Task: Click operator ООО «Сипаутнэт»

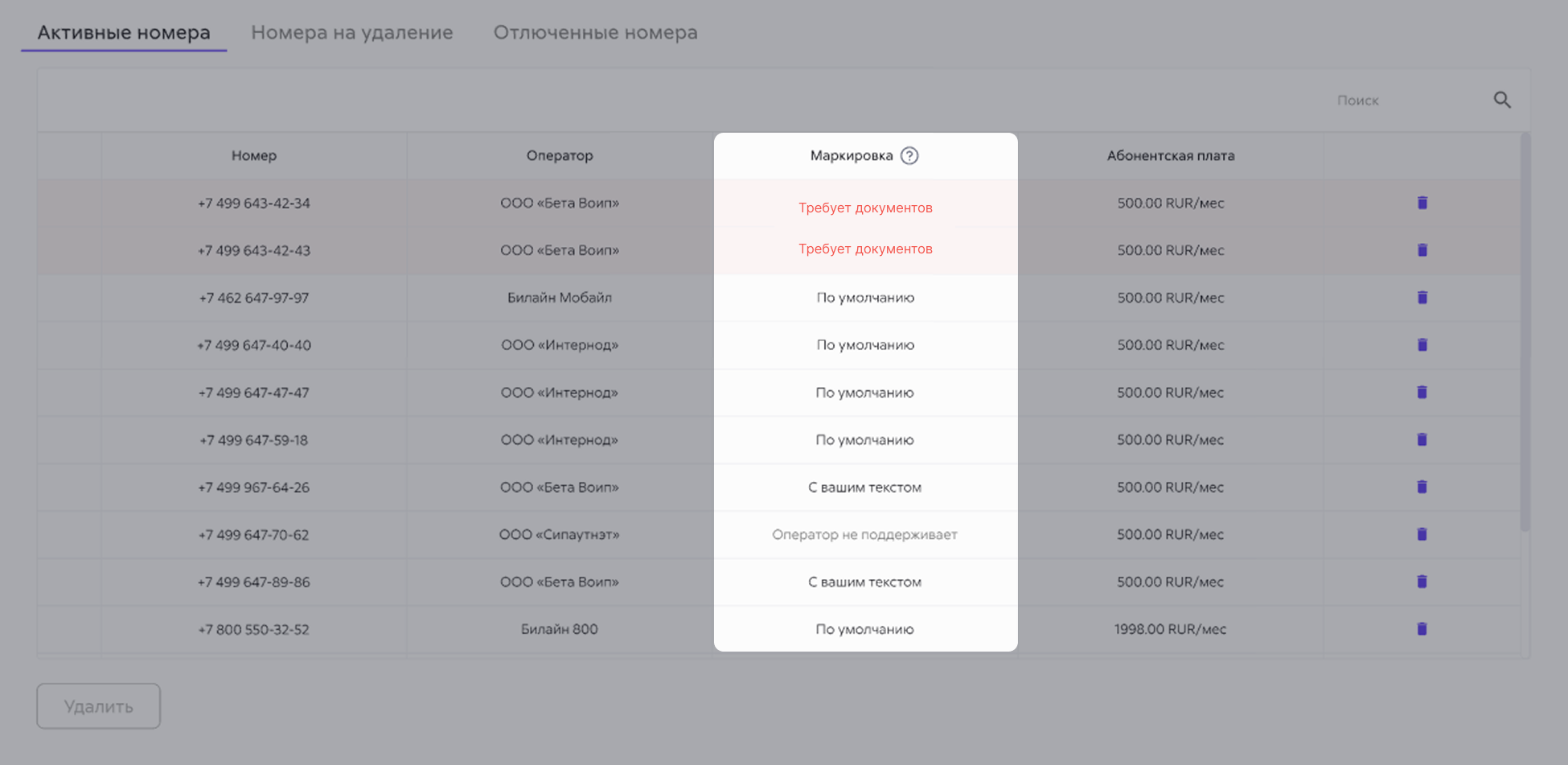Action: point(560,534)
